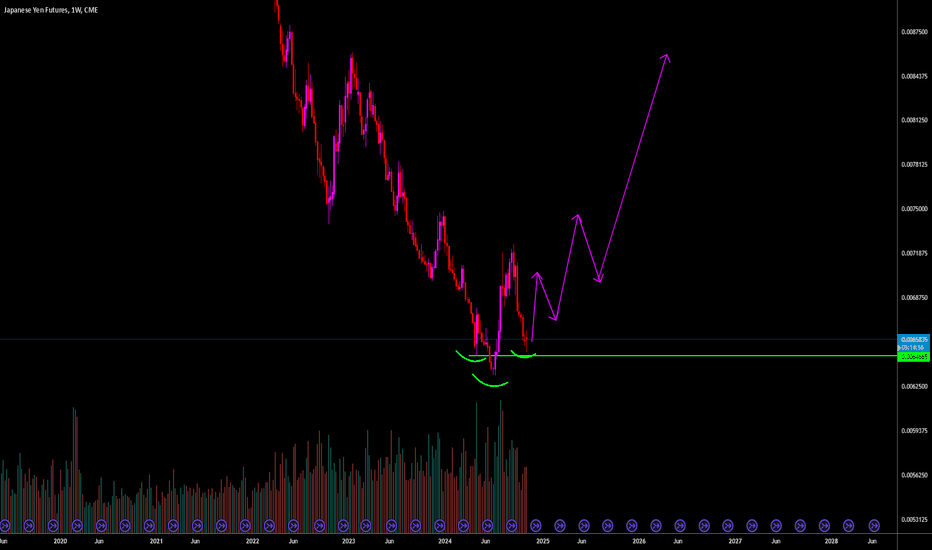Click the 2021 label on time axis
Screen dimensions: 932x550
(x=156, y=542)
